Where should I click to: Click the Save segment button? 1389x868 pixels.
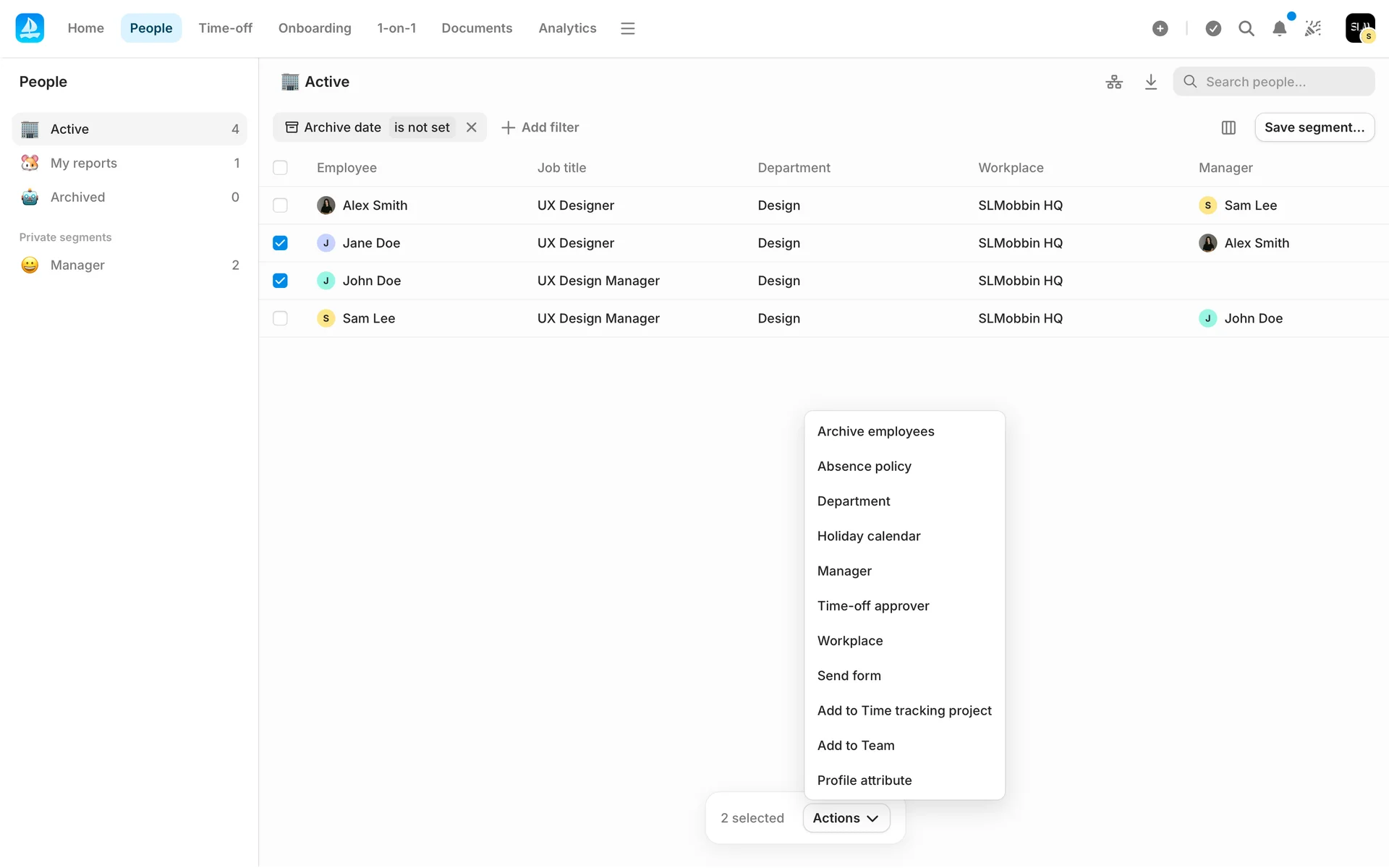1314,127
